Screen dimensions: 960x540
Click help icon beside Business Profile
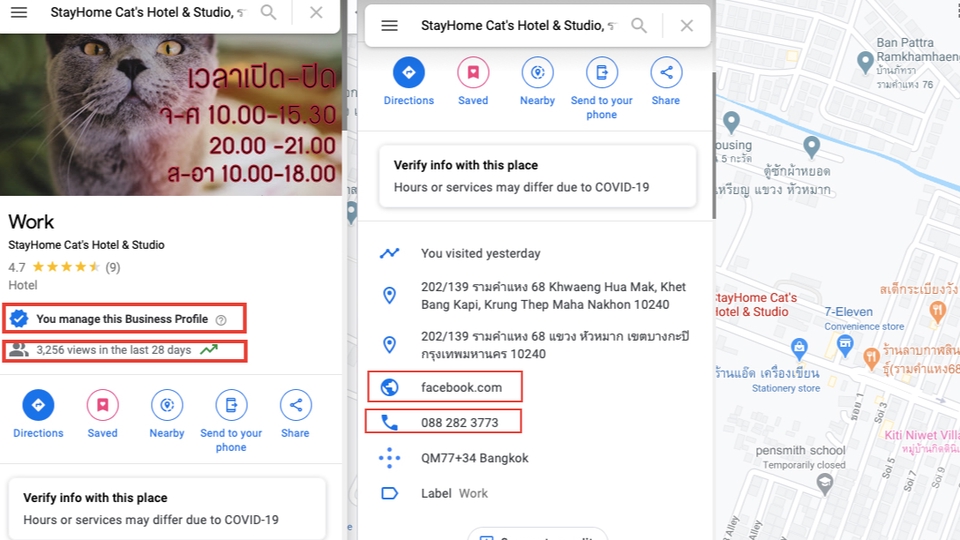click(x=222, y=320)
